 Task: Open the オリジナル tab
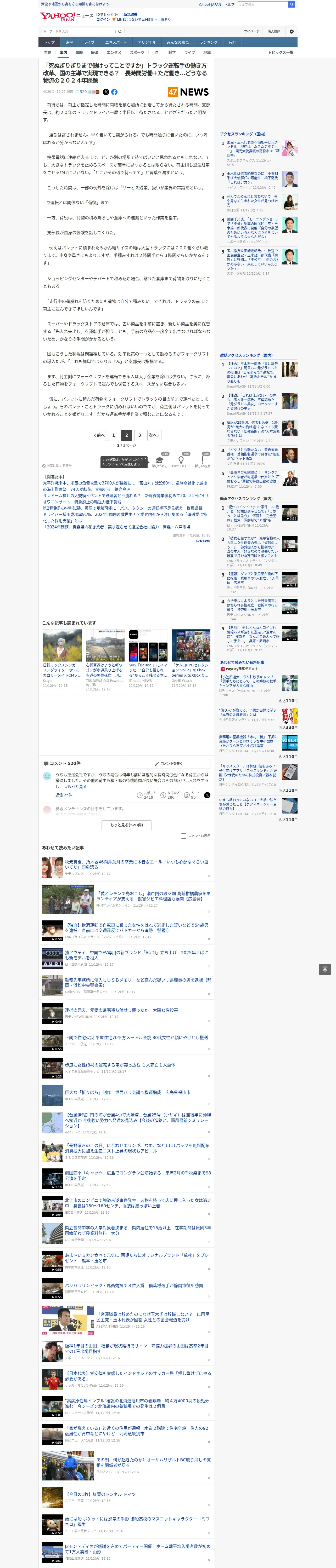pyautogui.click(x=147, y=43)
